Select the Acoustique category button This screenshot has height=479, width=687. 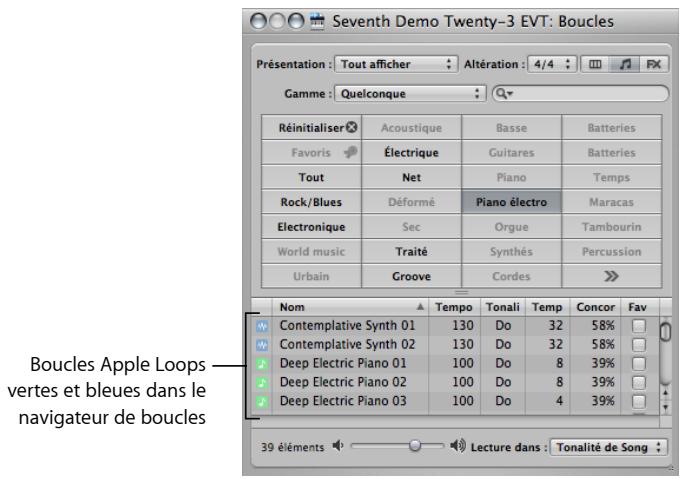(411, 128)
